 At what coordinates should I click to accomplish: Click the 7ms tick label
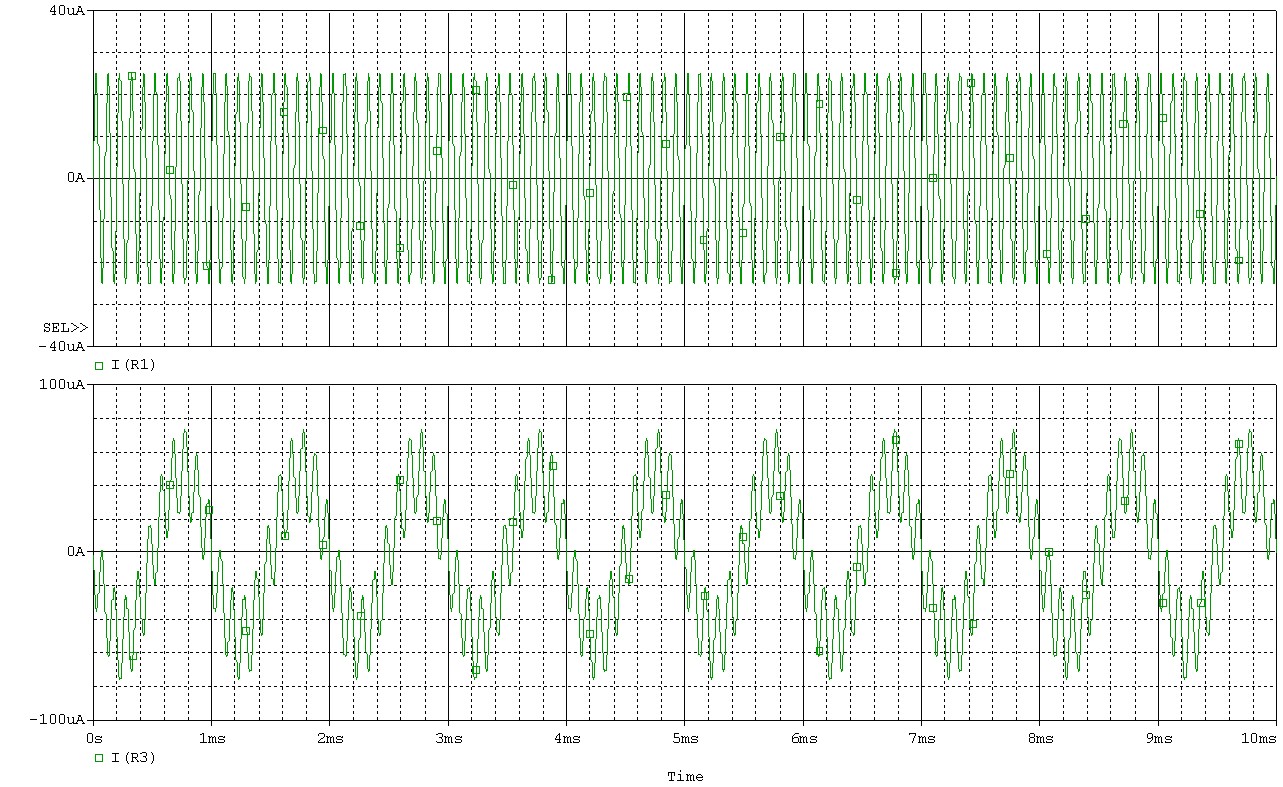pos(922,738)
